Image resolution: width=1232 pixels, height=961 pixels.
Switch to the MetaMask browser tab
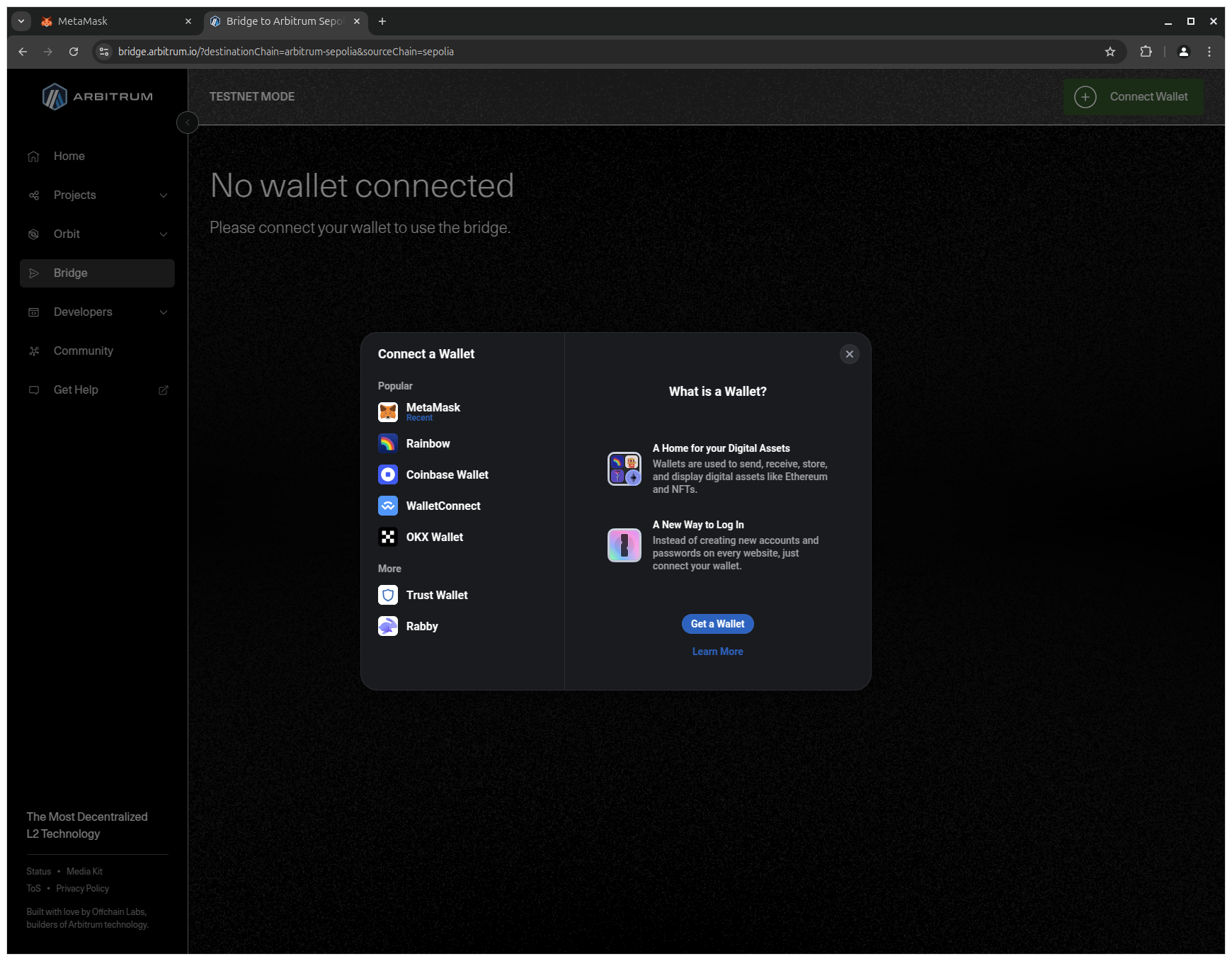(117, 21)
